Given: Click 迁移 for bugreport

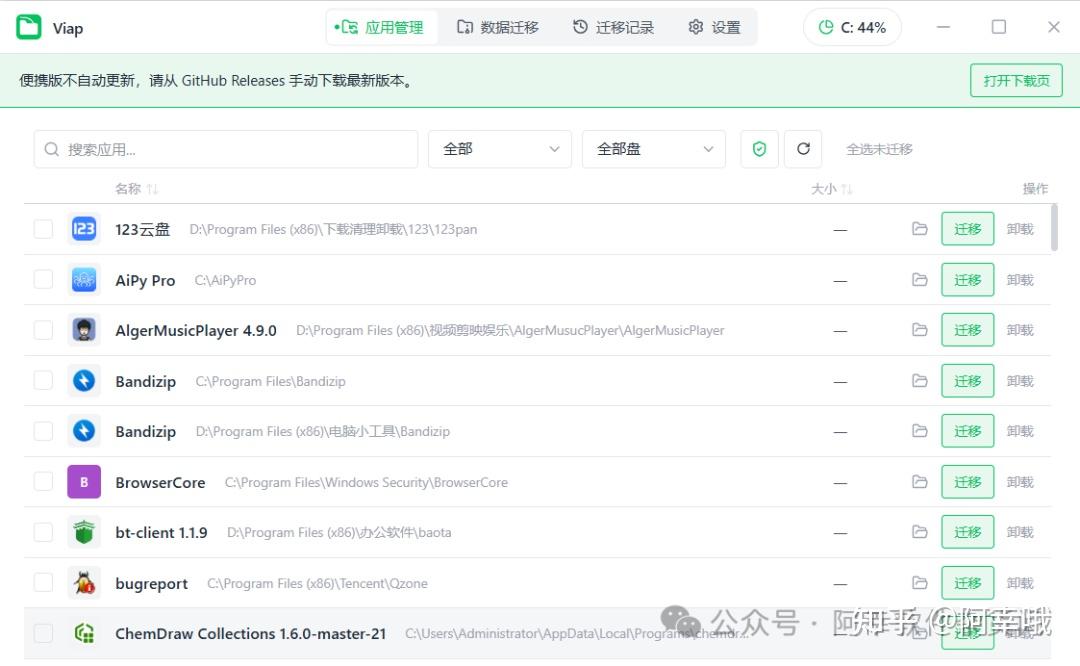Looking at the screenshot, I should point(968,583).
